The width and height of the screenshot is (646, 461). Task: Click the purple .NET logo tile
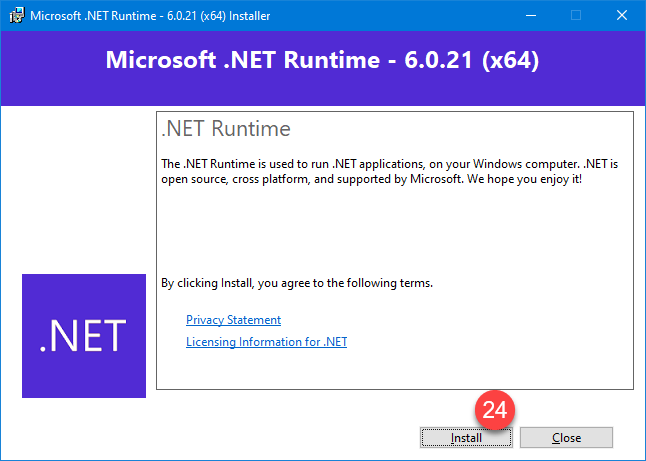[x=84, y=336]
